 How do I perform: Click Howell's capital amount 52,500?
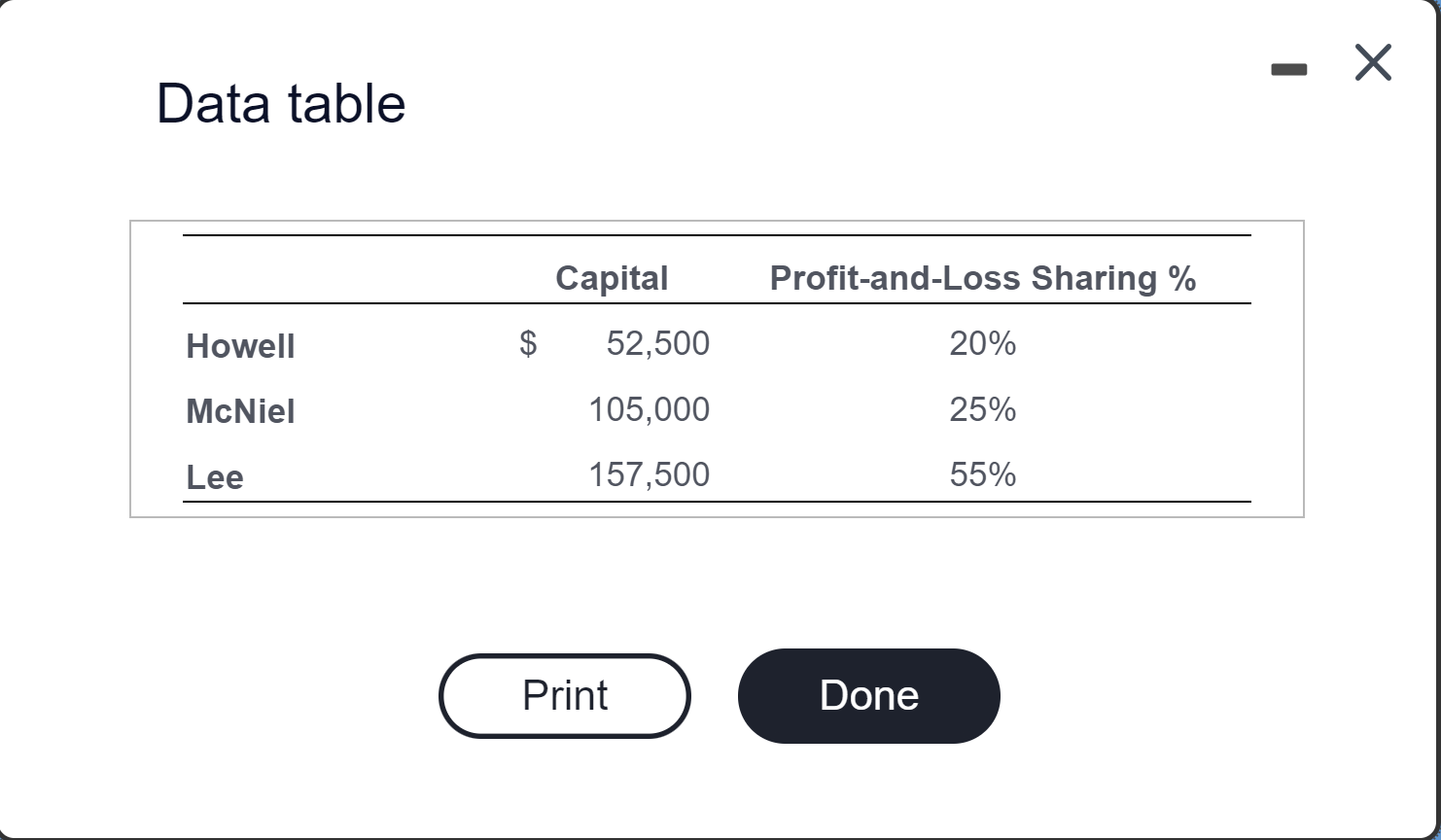click(x=658, y=343)
